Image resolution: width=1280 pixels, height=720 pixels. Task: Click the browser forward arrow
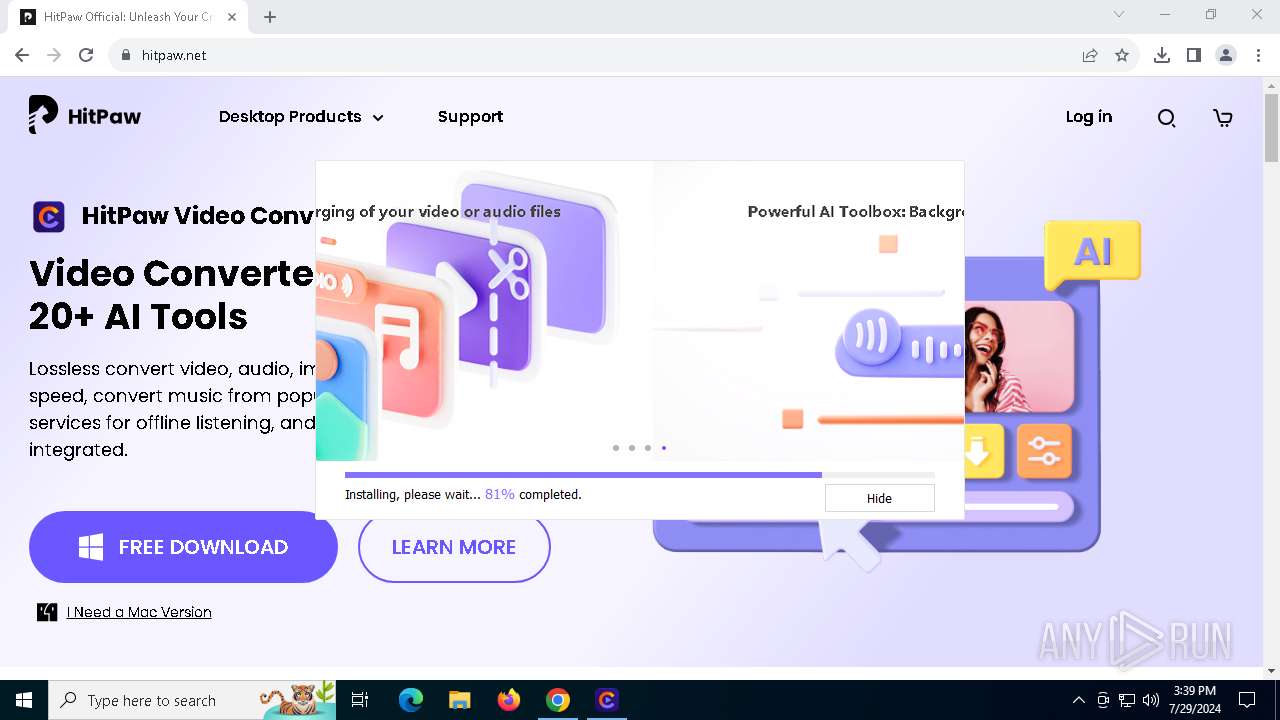54,55
